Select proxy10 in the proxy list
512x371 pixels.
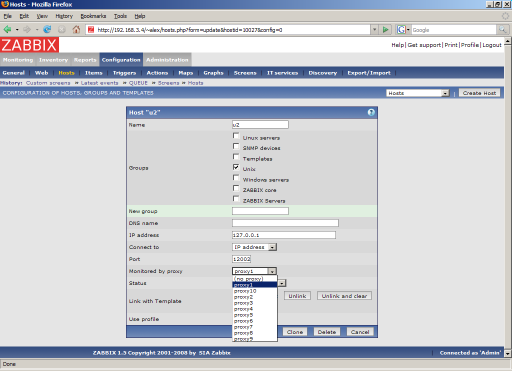click(x=255, y=291)
